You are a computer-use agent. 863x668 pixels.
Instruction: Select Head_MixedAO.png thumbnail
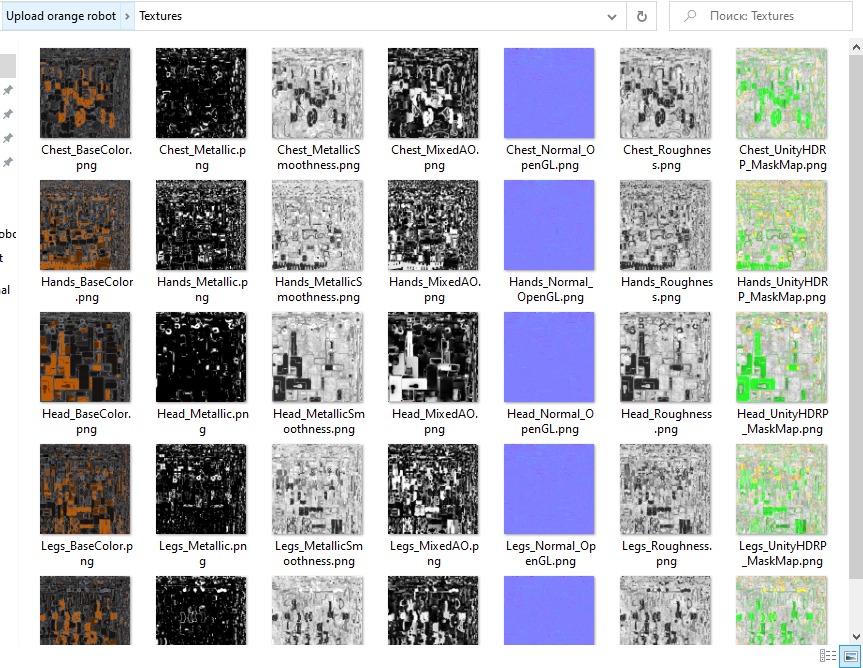click(x=433, y=357)
